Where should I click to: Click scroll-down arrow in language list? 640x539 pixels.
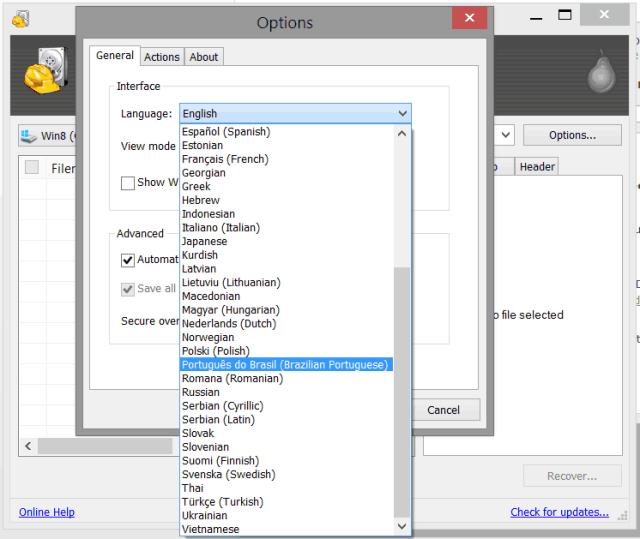click(x=403, y=526)
